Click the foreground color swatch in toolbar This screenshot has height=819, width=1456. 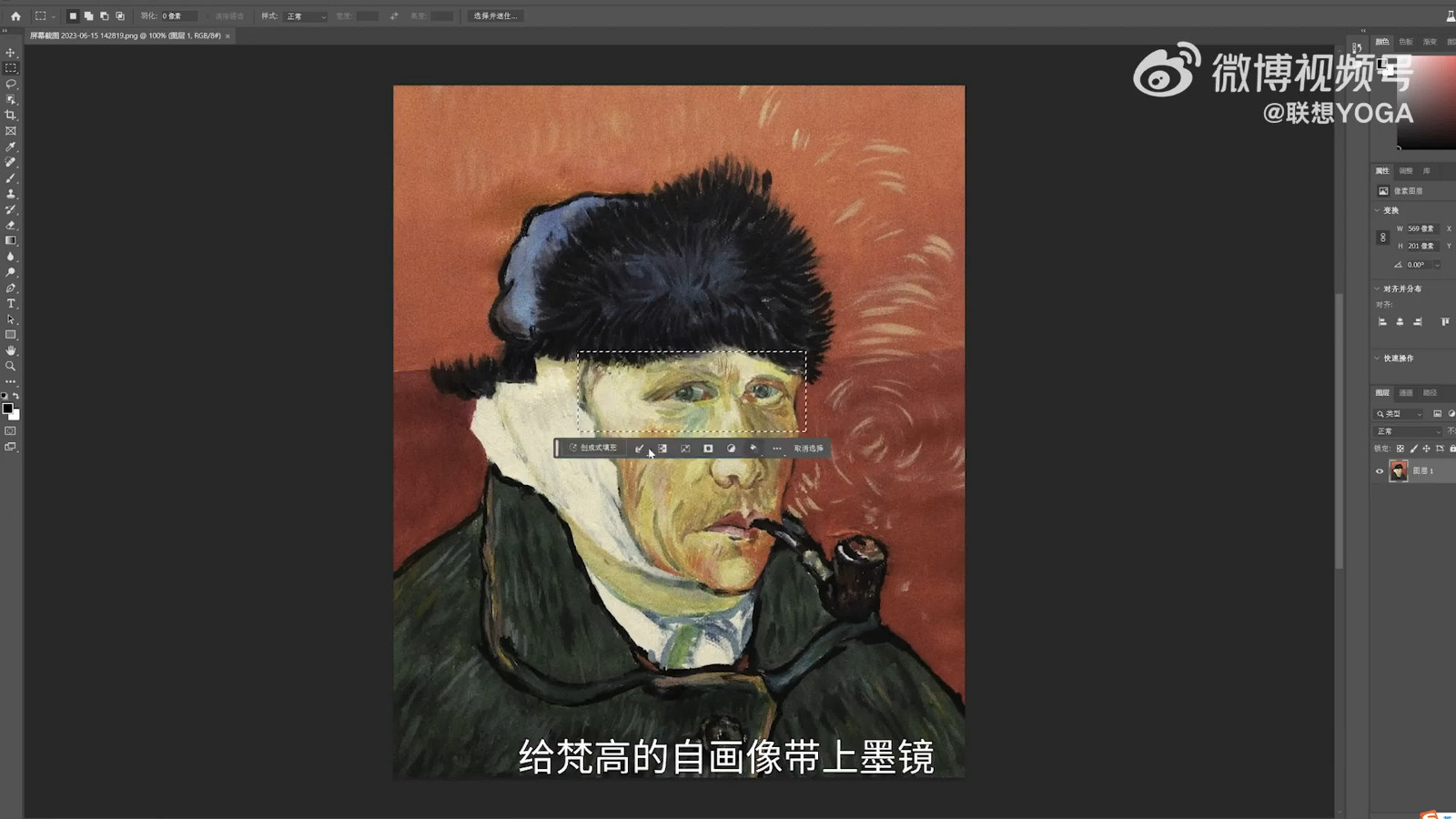(7, 409)
